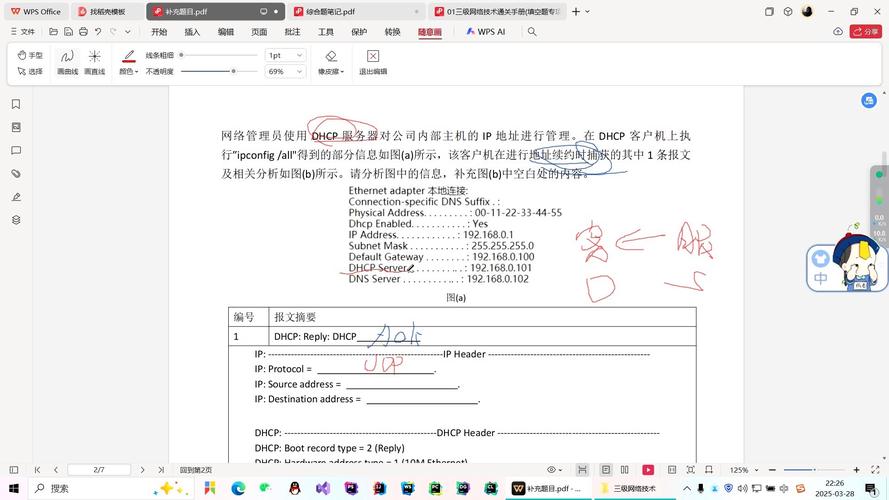Click the fullscreen icon in status bar
This screenshot has width=889, height=500.
[x=875, y=470]
